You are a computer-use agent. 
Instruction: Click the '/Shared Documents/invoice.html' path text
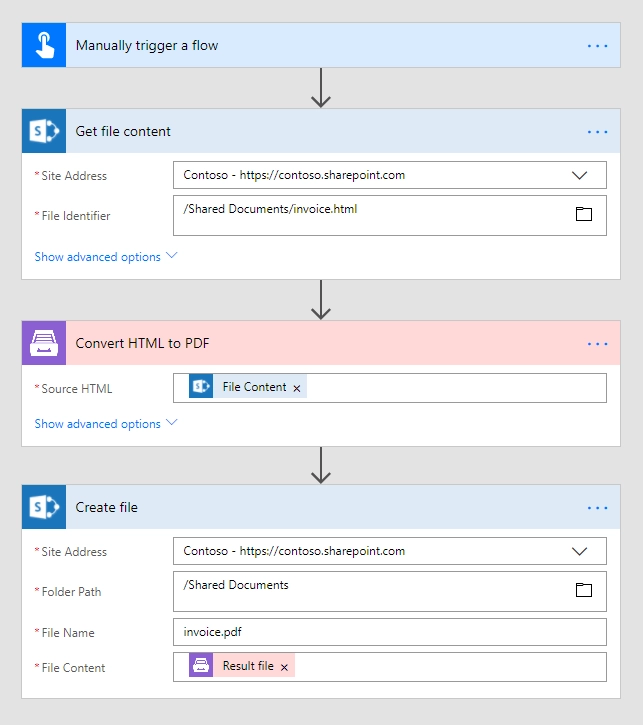click(270, 209)
